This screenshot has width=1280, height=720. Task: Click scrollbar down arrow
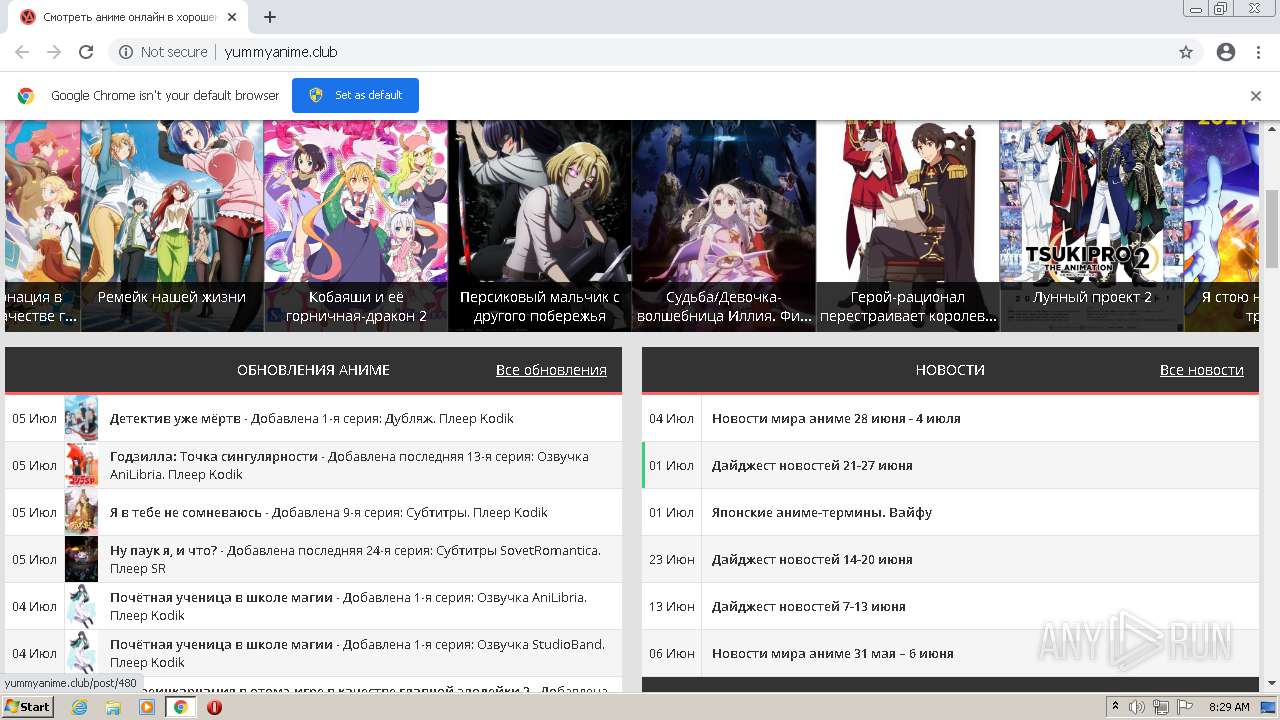click(1272, 684)
